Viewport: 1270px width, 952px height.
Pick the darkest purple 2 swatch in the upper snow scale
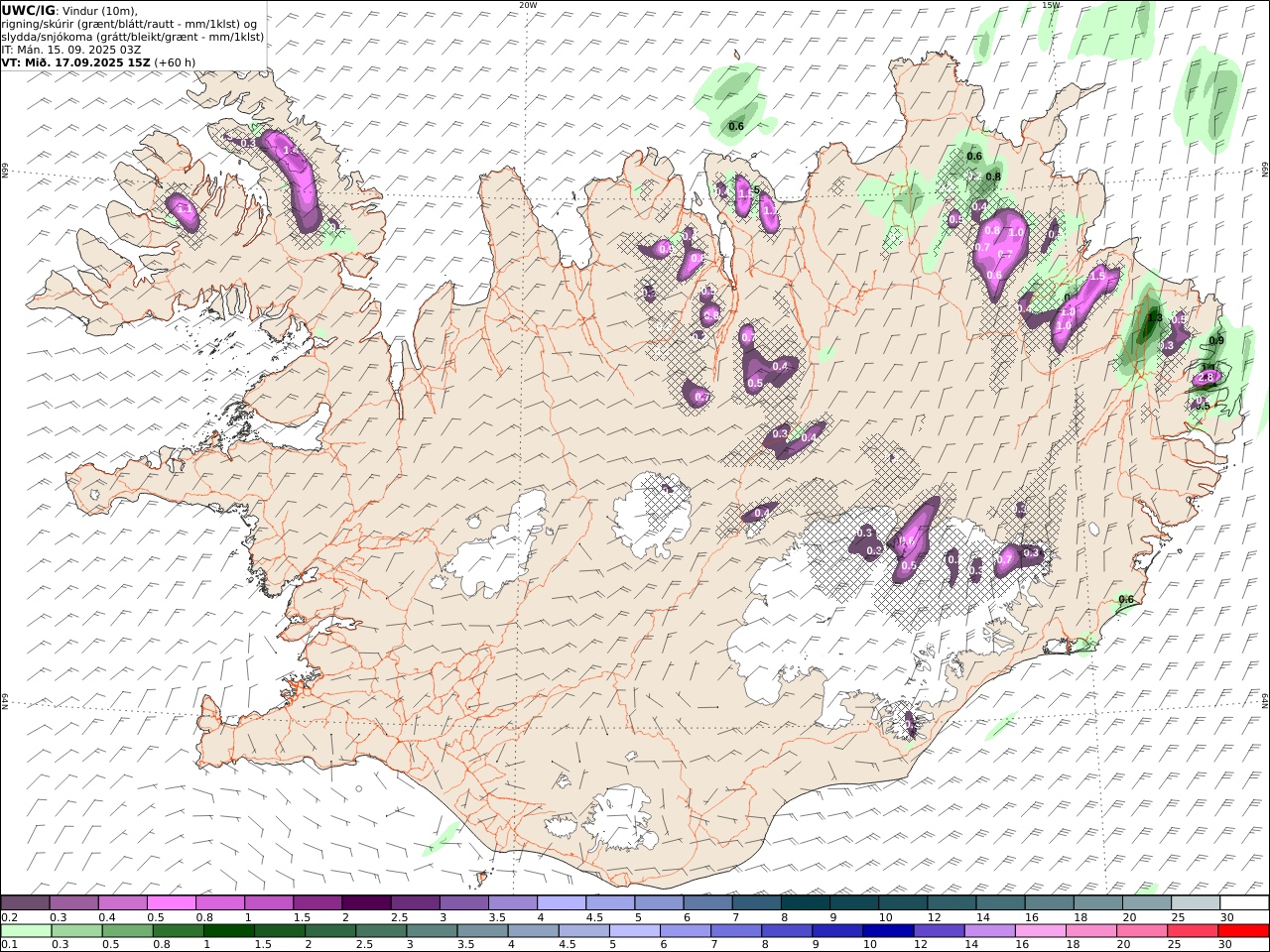[x=366, y=903]
